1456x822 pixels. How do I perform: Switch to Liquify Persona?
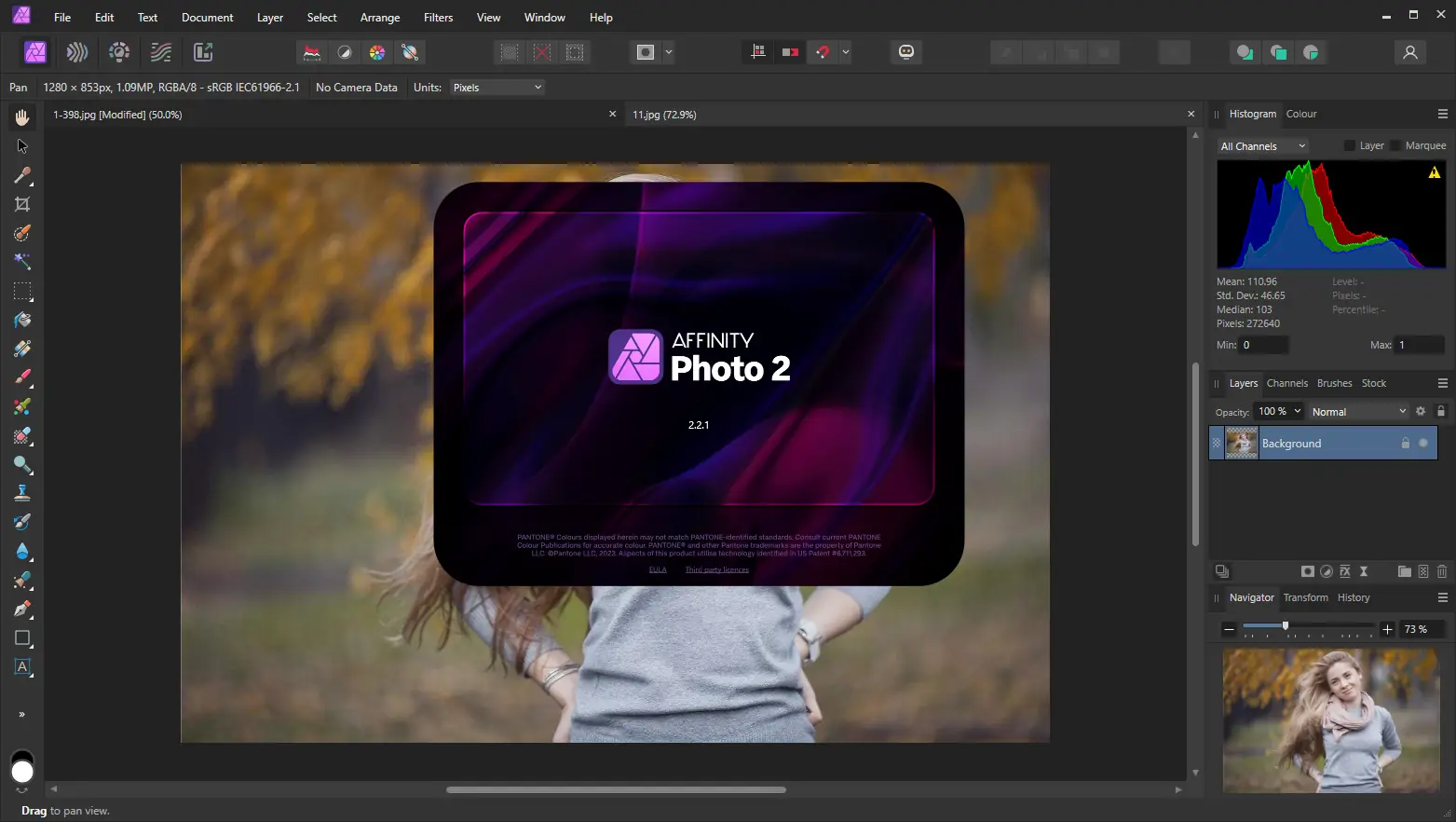77,52
